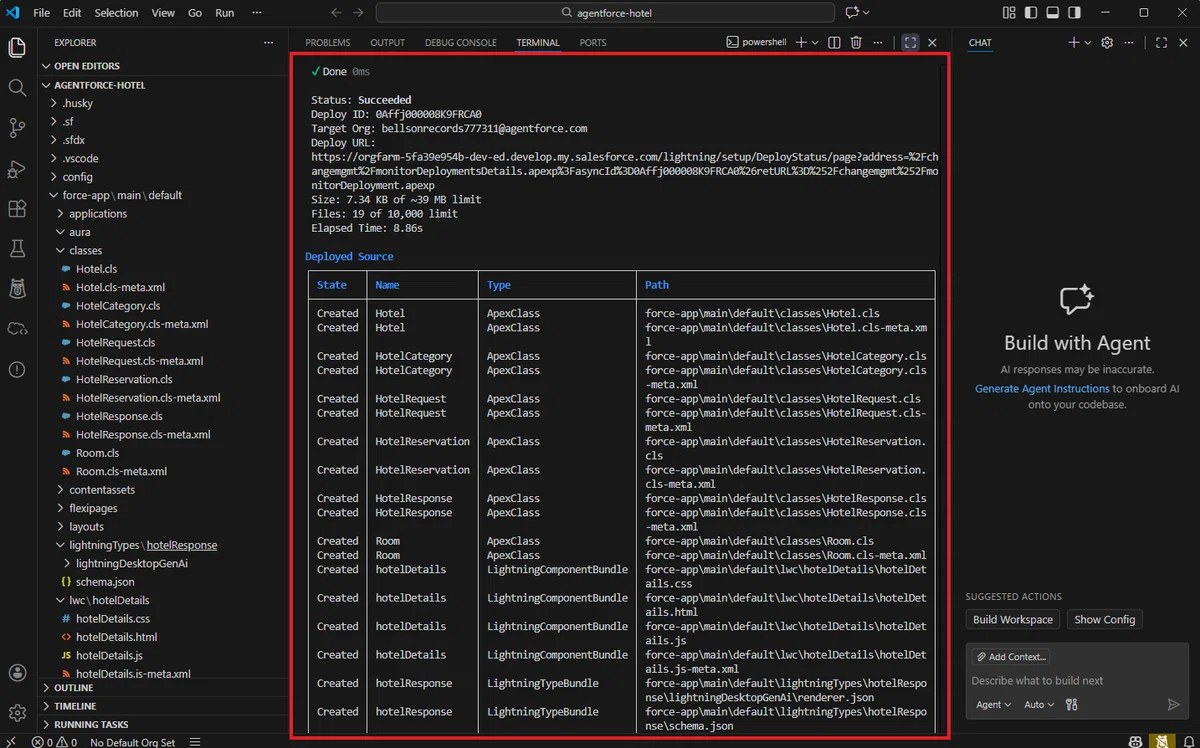
Task: Open Run and Debug view
Action: tap(17, 168)
